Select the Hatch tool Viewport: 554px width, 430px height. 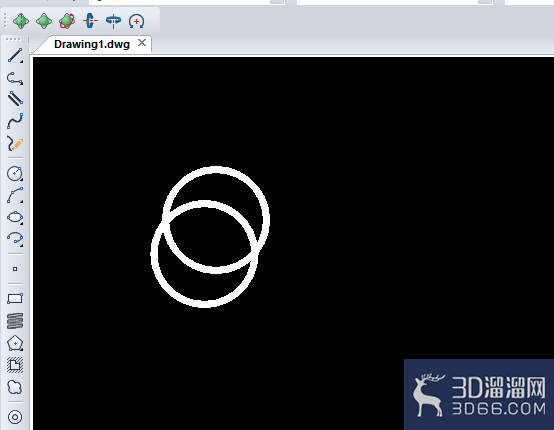pos(15,365)
